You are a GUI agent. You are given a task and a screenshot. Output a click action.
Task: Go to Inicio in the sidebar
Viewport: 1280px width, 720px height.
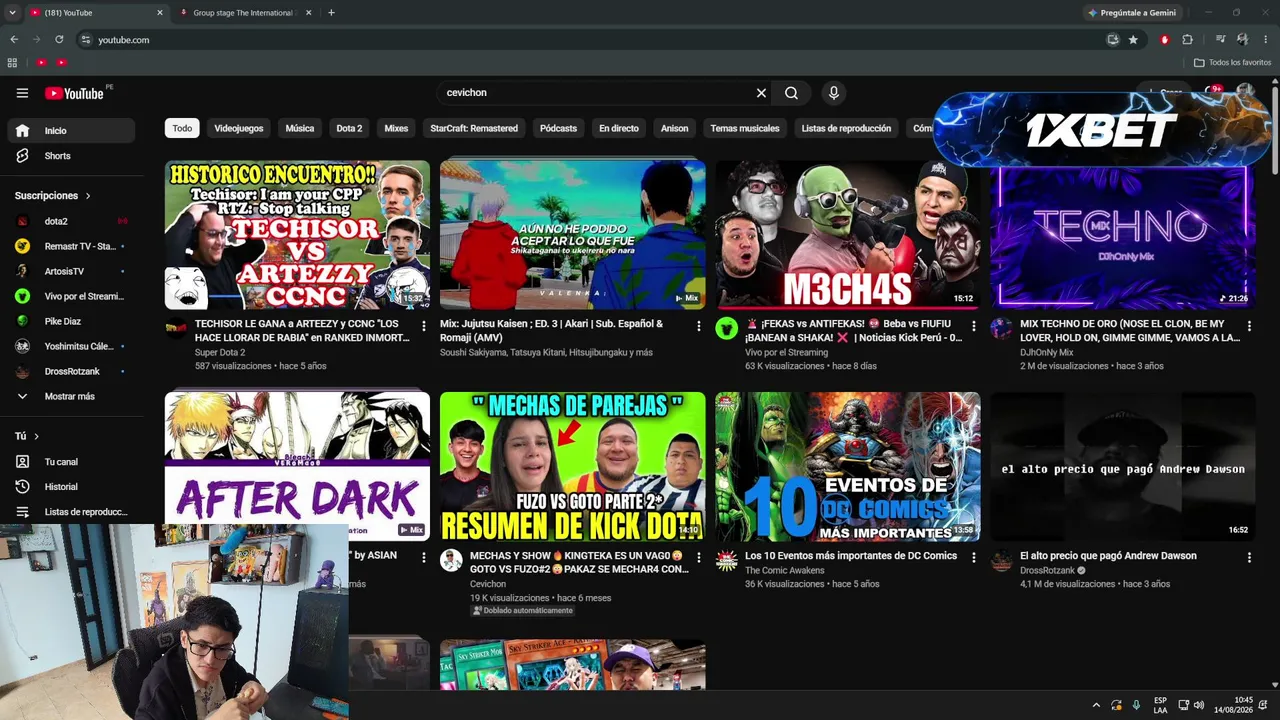(x=70, y=131)
